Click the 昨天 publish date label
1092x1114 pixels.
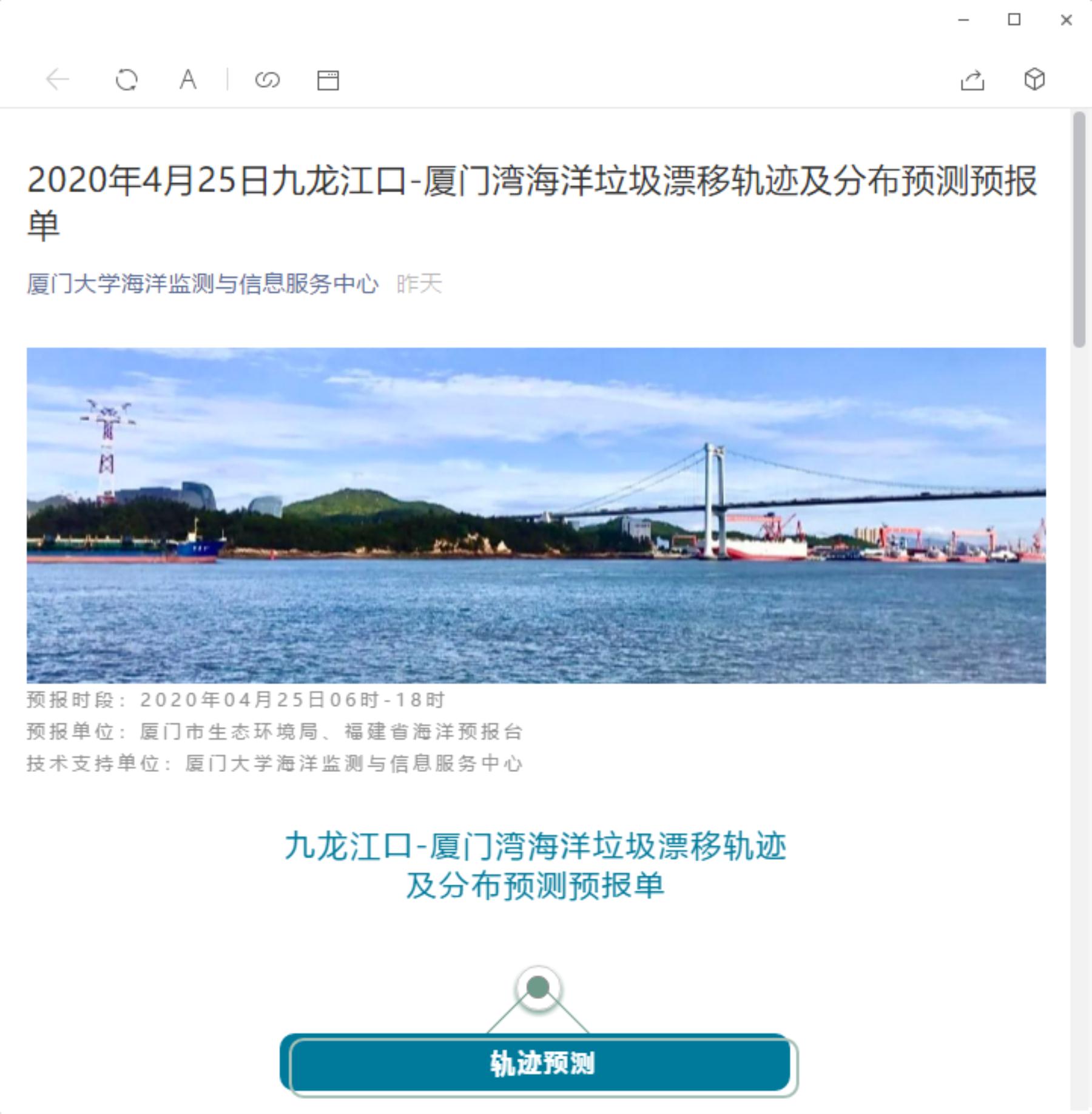419,283
